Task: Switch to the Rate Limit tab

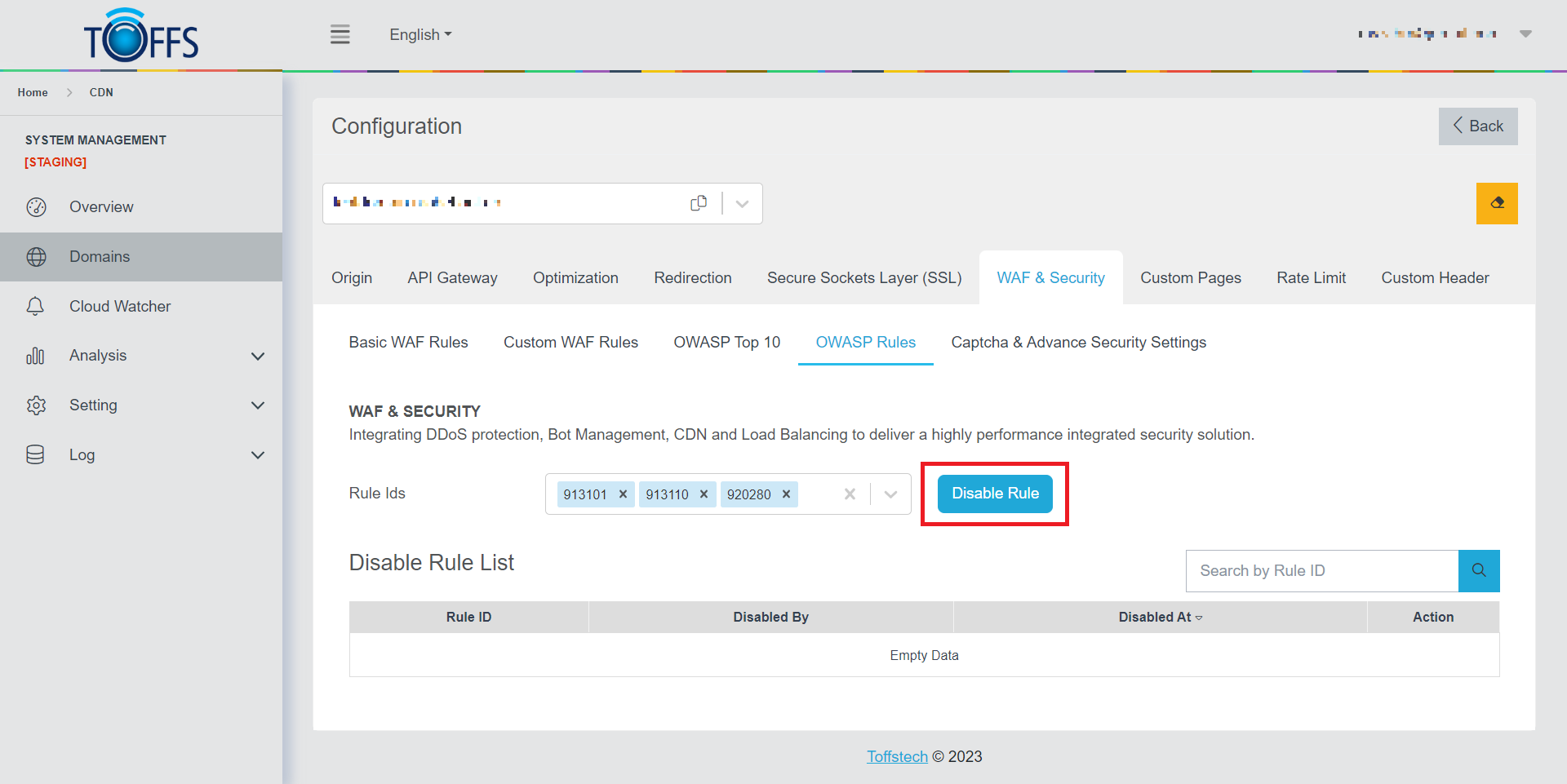Action: (1311, 278)
